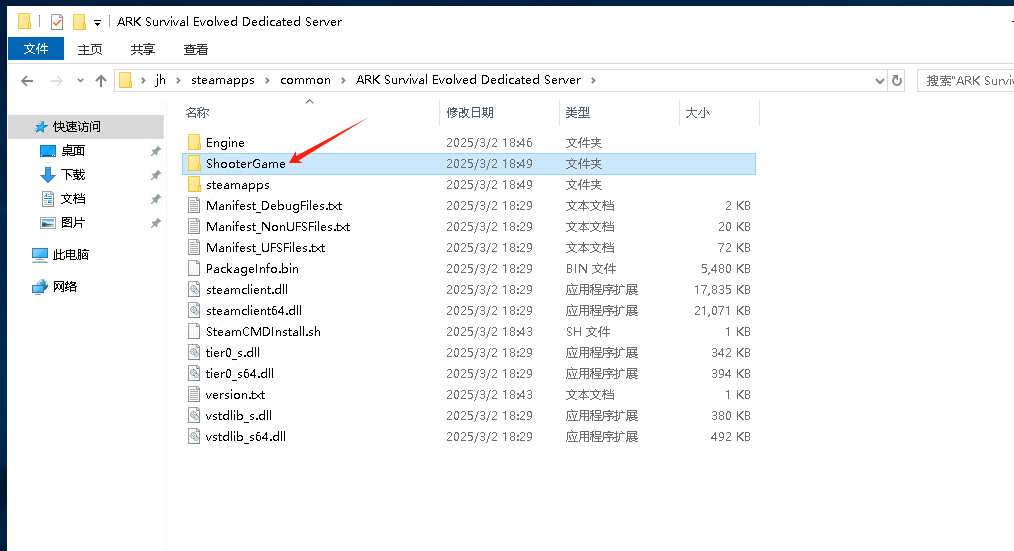
Task: Switch to the 主页 ribbon tab
Action: pyautogui.click(x=90, y=49)
